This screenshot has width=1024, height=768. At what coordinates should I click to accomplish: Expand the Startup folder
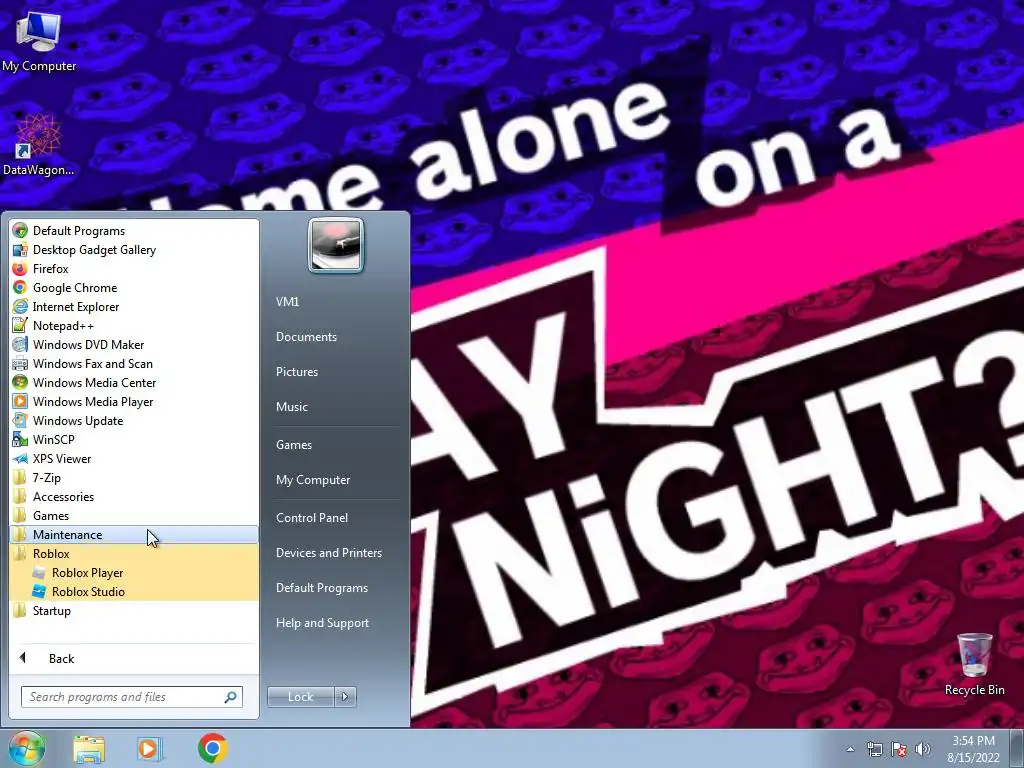pyautogui.click(x=134, y=610)
